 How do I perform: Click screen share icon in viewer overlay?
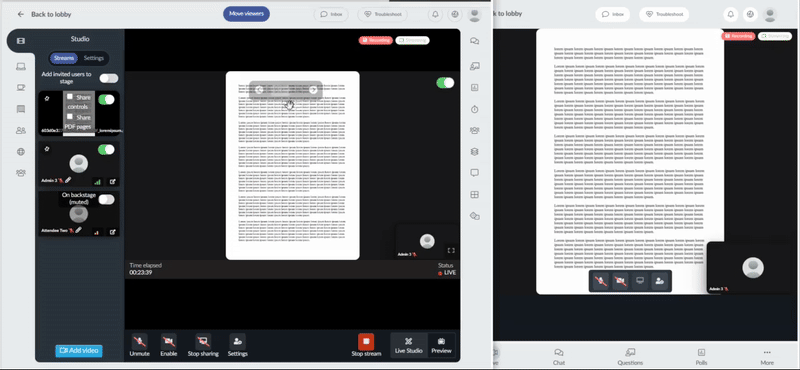[640, 281]
